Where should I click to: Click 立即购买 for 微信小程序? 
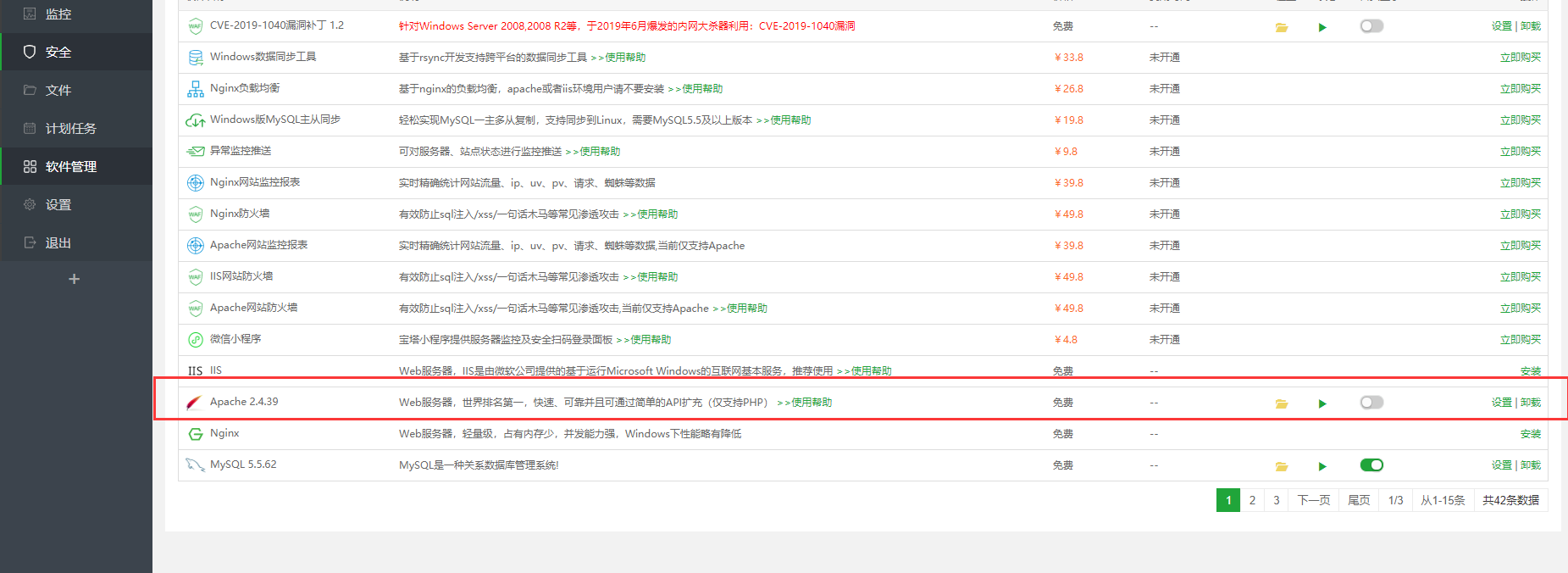click(1521, 340)
